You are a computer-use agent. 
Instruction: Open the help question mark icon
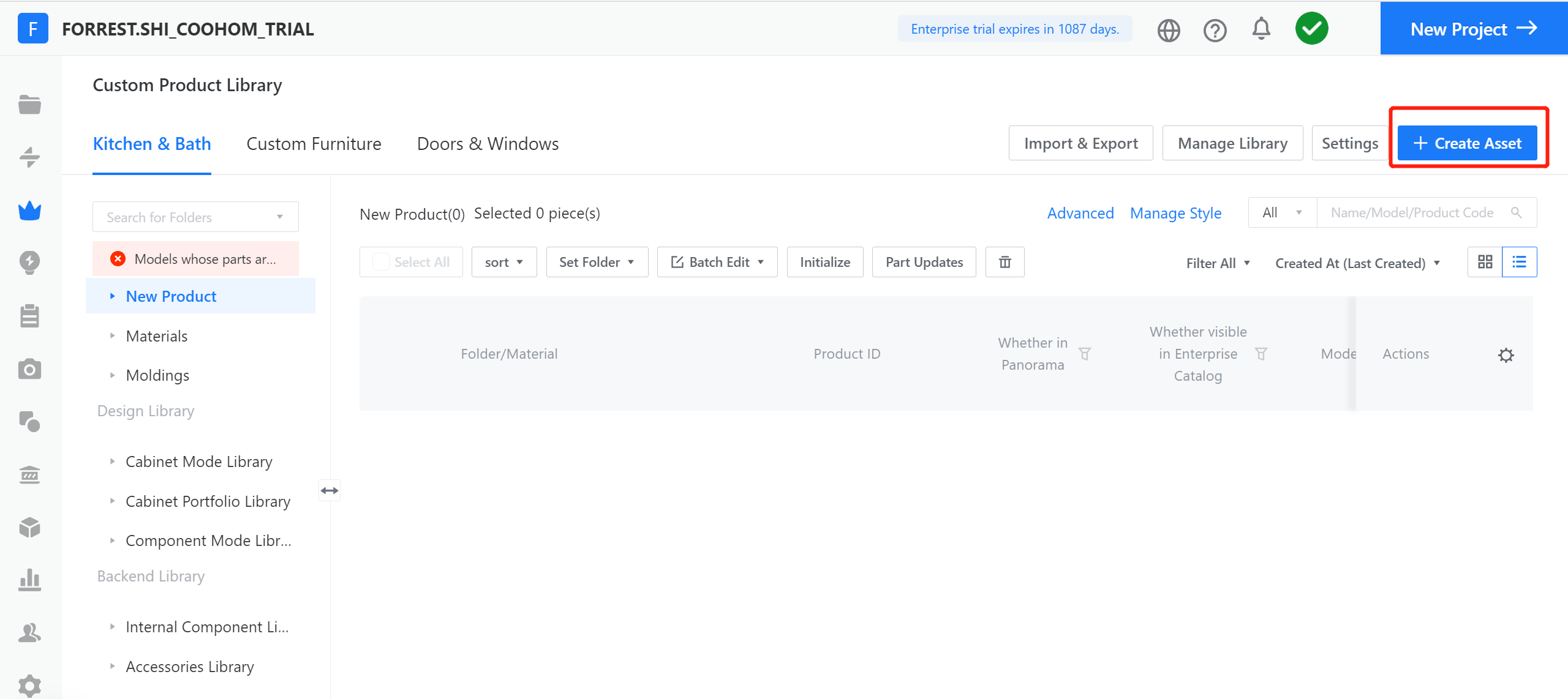click(x=1215, y=30)
